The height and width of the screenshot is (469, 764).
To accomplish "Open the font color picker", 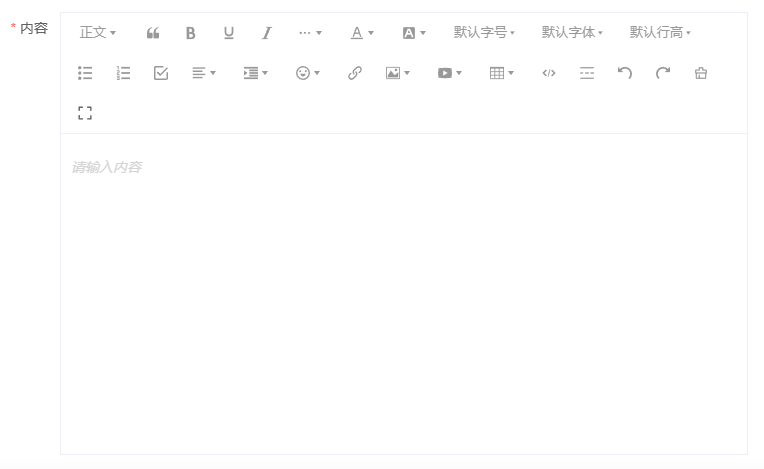I will click(362, 33).
